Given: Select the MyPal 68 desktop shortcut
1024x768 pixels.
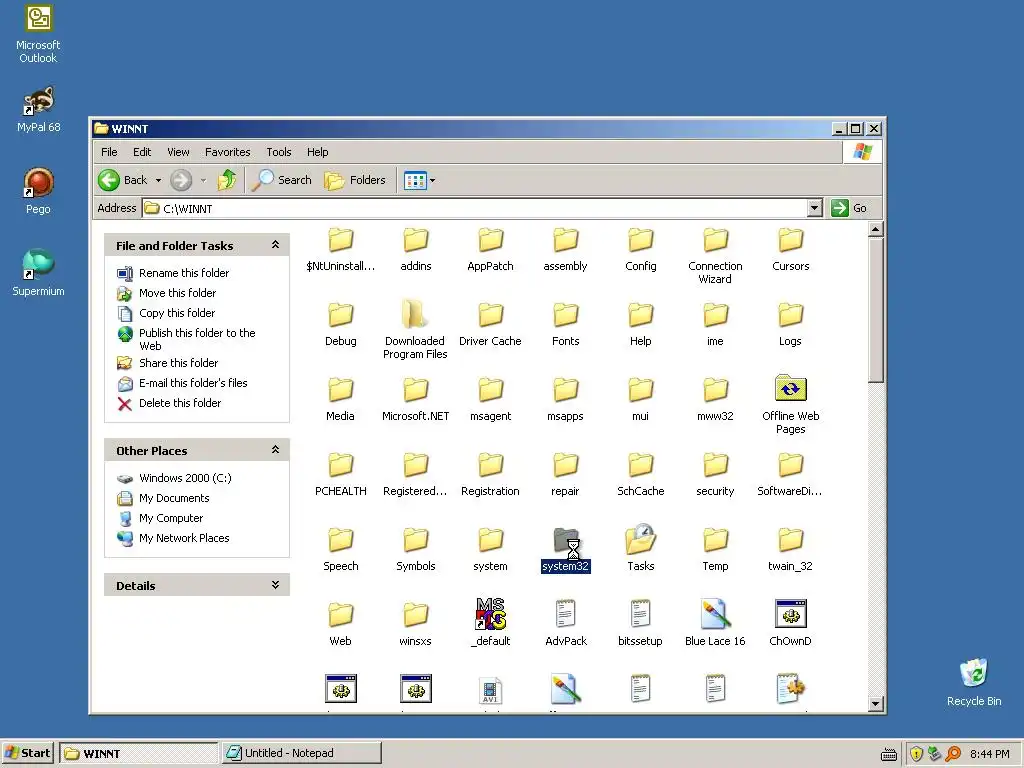Looking at the screenshot, I should click(38, 109).
